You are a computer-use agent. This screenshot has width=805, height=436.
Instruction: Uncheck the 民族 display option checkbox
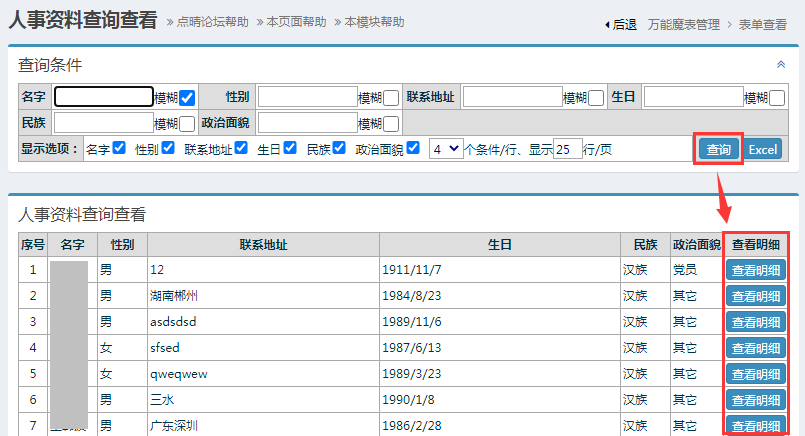point(339,148)
